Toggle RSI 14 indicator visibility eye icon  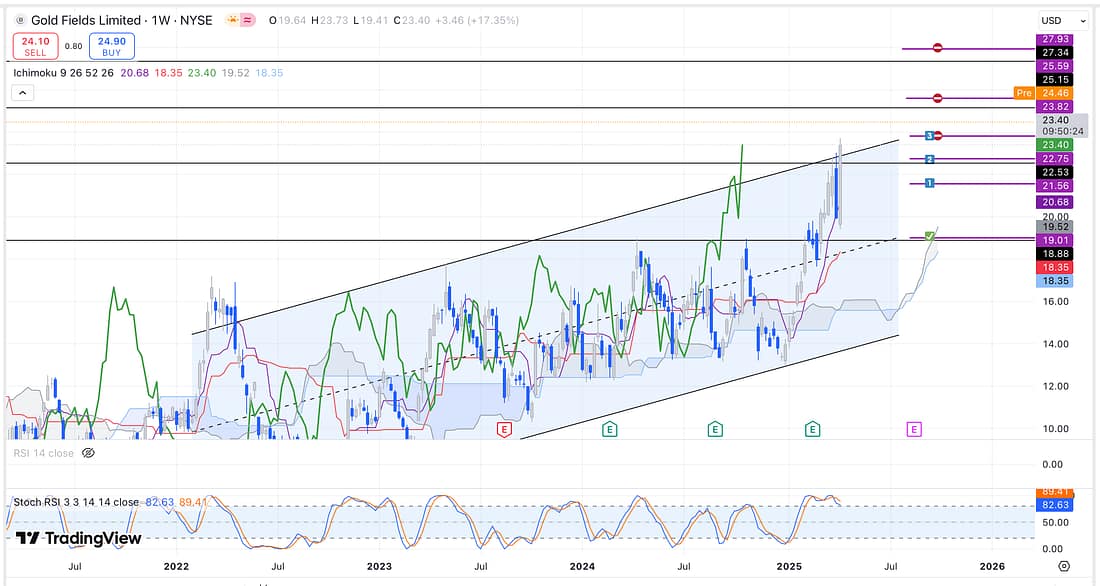(x=88, y=453)
